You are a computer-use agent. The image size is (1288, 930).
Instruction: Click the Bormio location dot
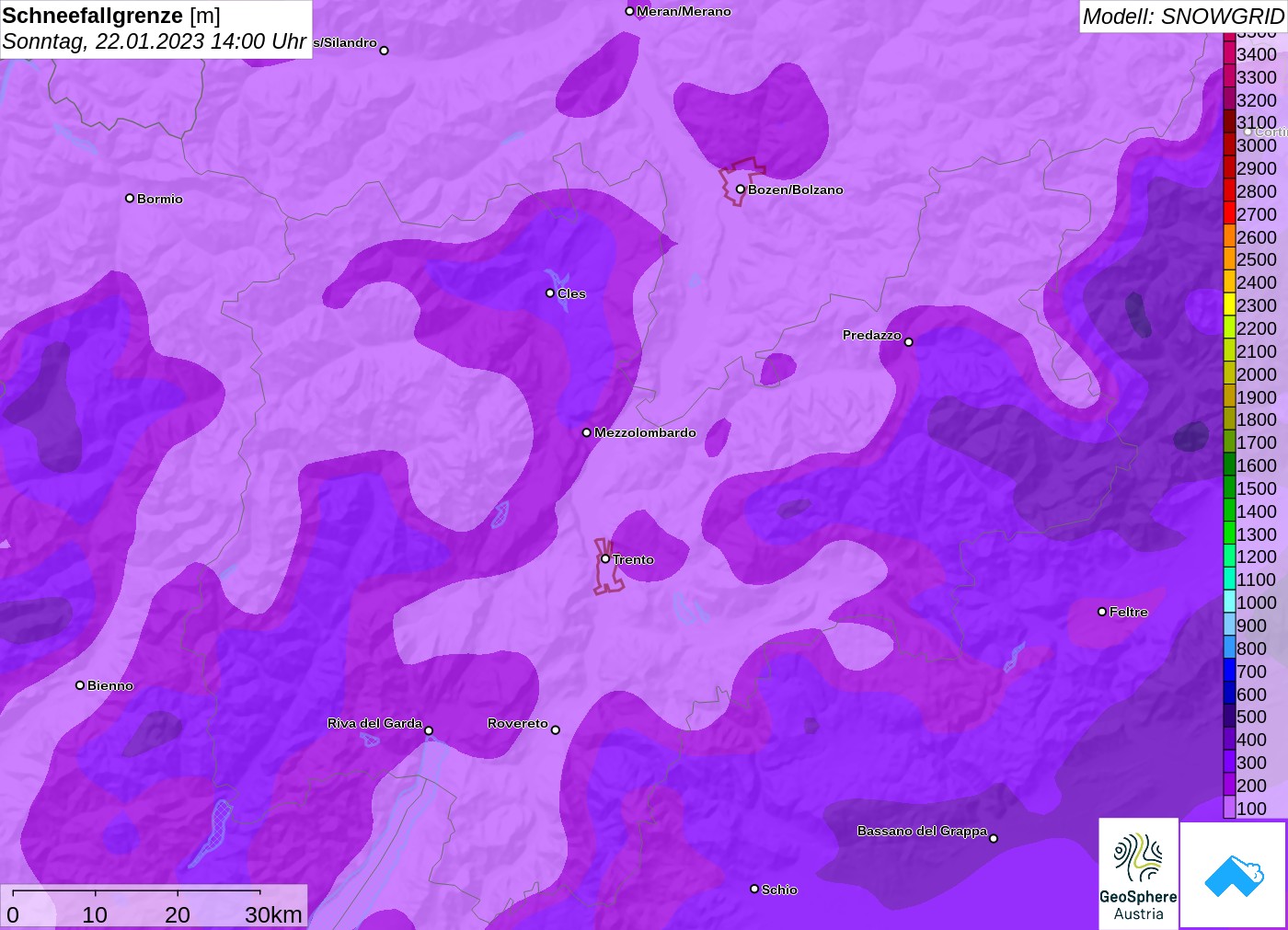(x=130, y=198)
